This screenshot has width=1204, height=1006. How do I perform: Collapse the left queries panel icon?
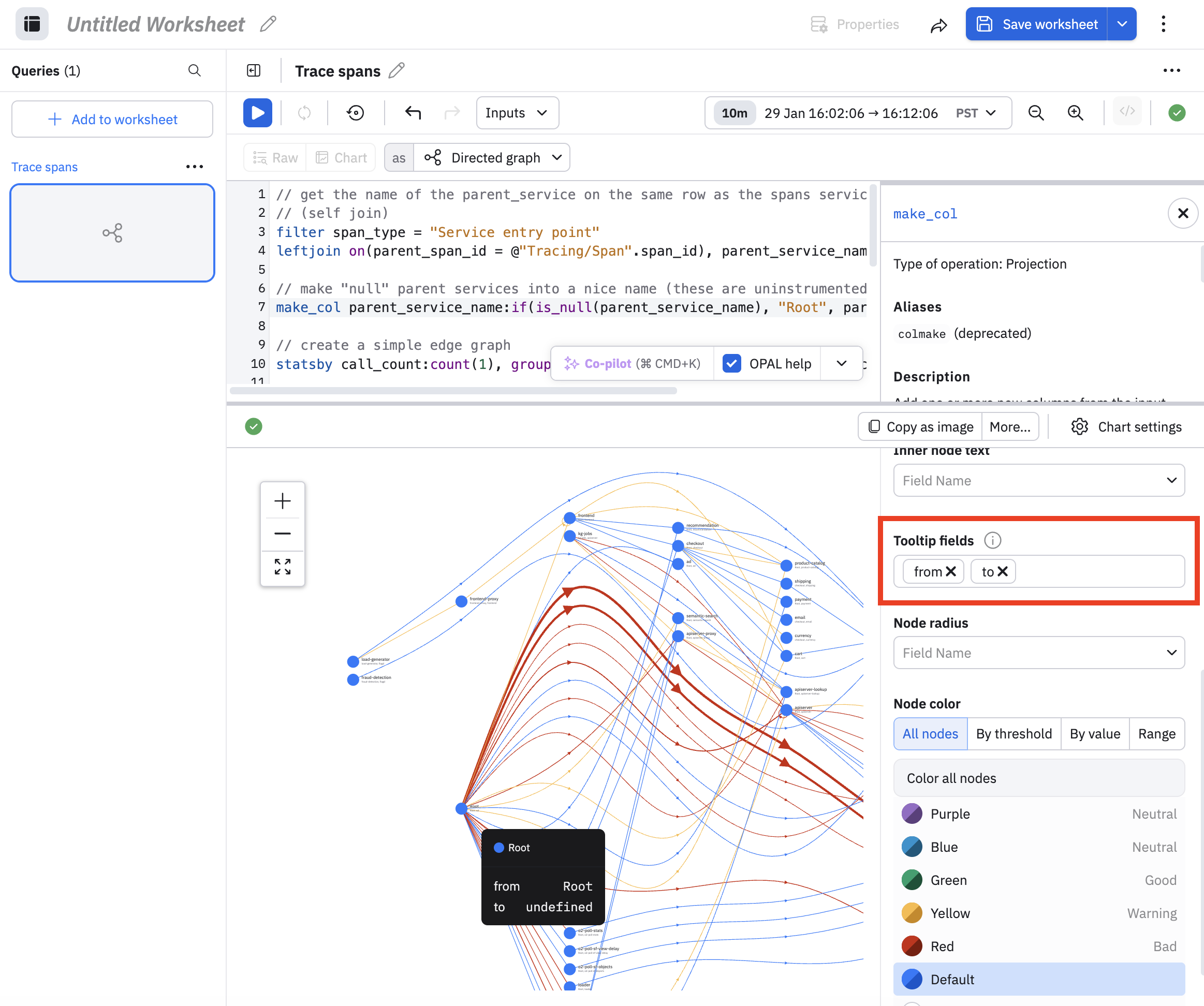coord(254,70)
